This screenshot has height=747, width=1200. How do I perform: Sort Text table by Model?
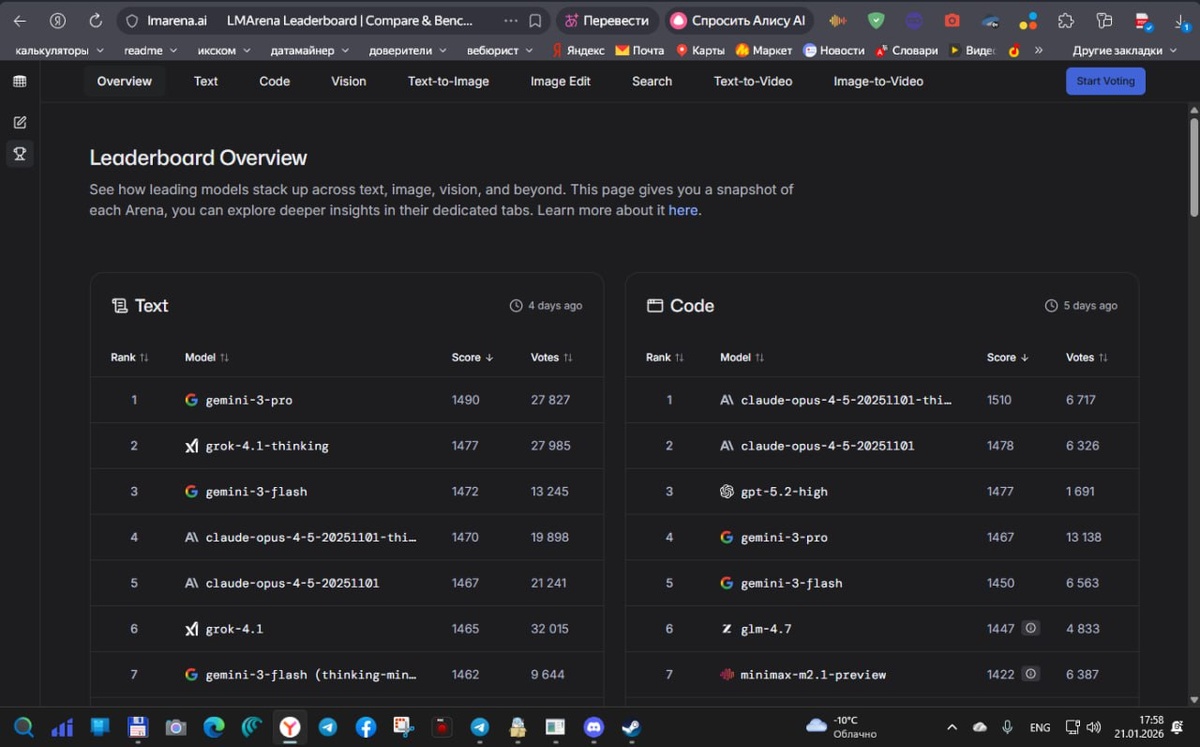[207, 357]
